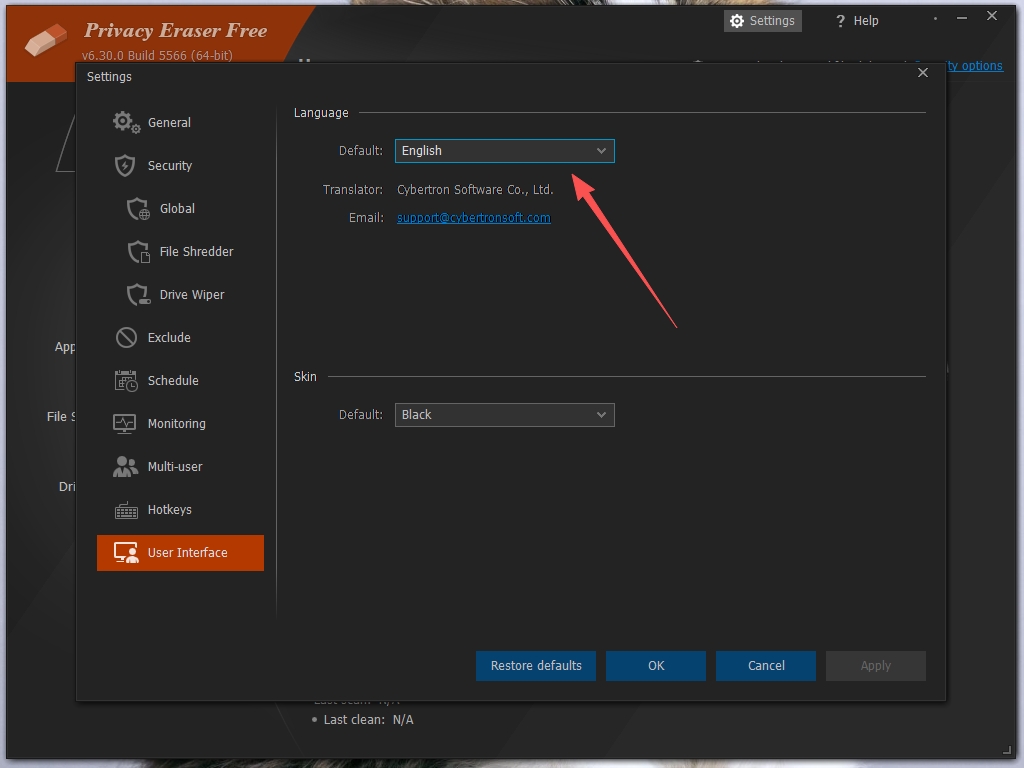1024x768 pixels.
Task: Dismiss dialog with Cancel button
Action: (x=765, y=665)
